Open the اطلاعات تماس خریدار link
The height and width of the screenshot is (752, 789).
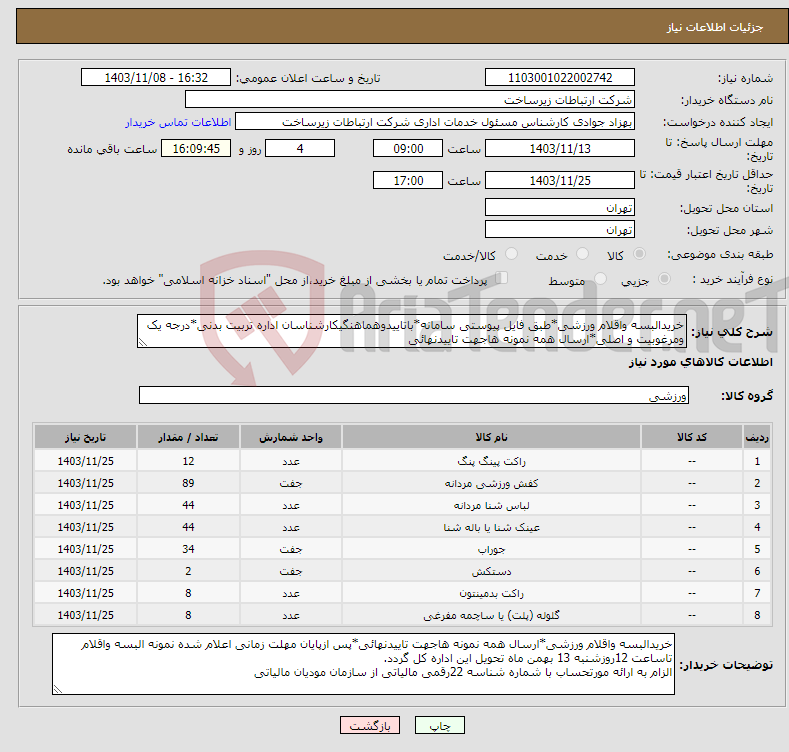(178, 122)
